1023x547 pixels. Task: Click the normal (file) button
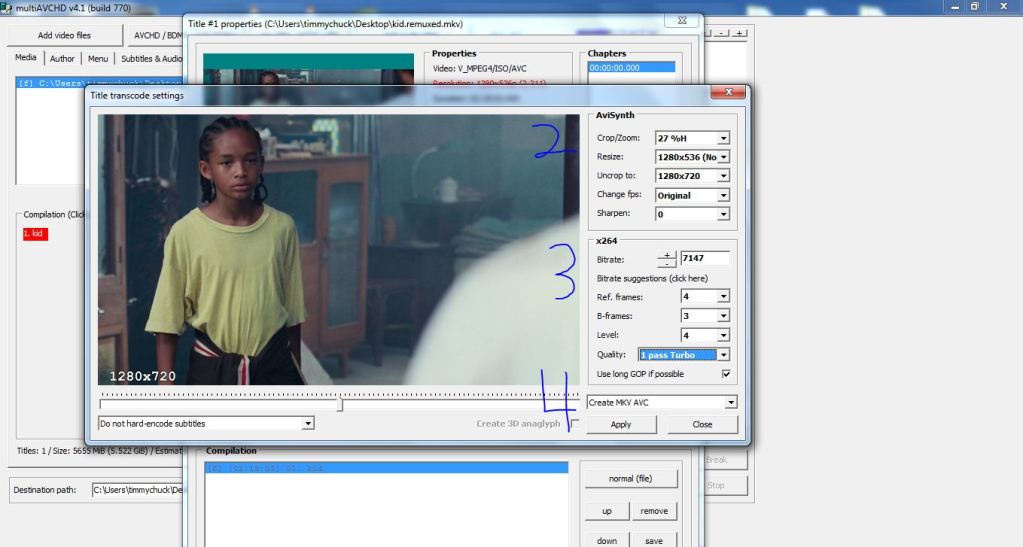pos(631,478)
